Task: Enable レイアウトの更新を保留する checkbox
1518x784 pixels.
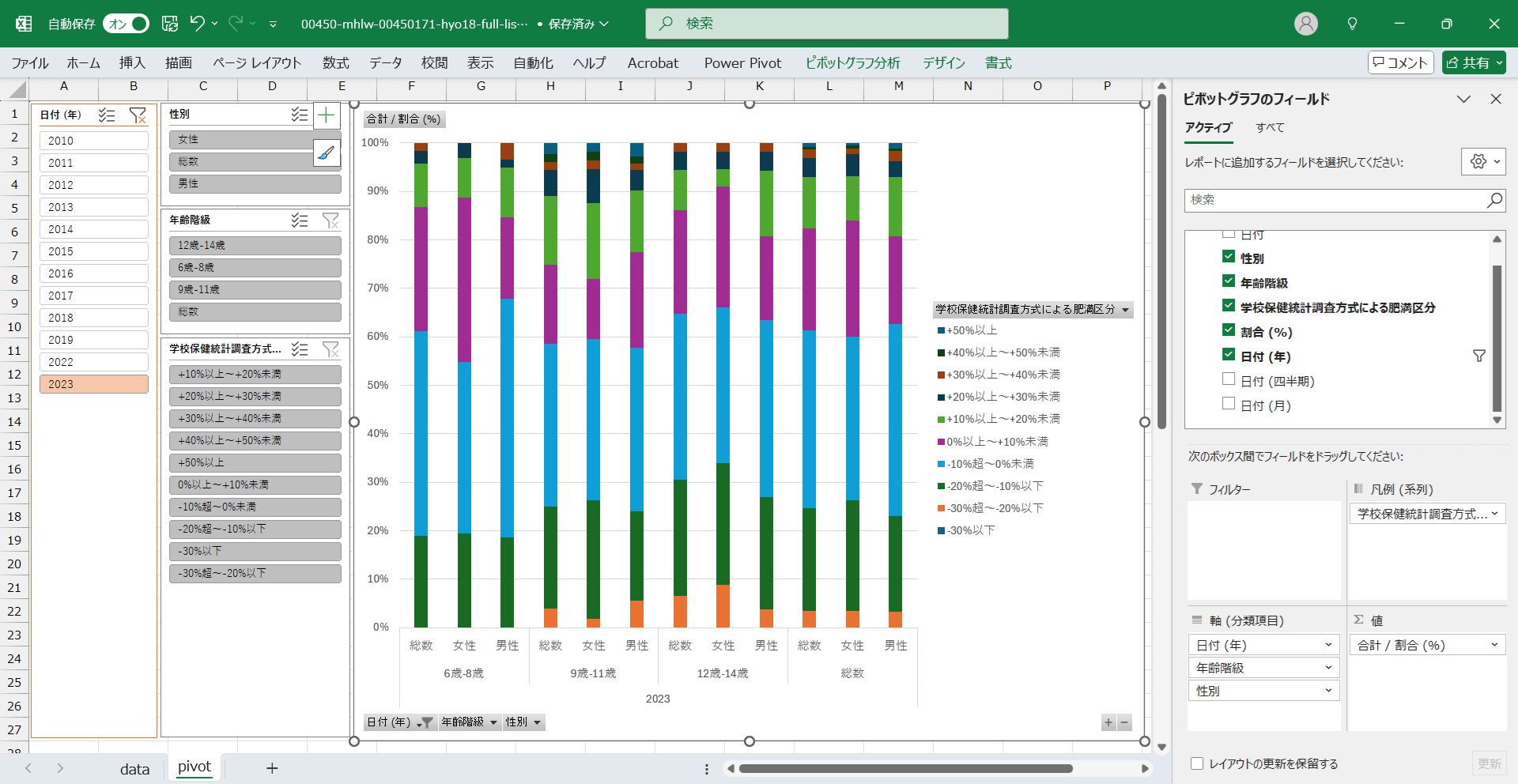Action: pos(1197,763)
